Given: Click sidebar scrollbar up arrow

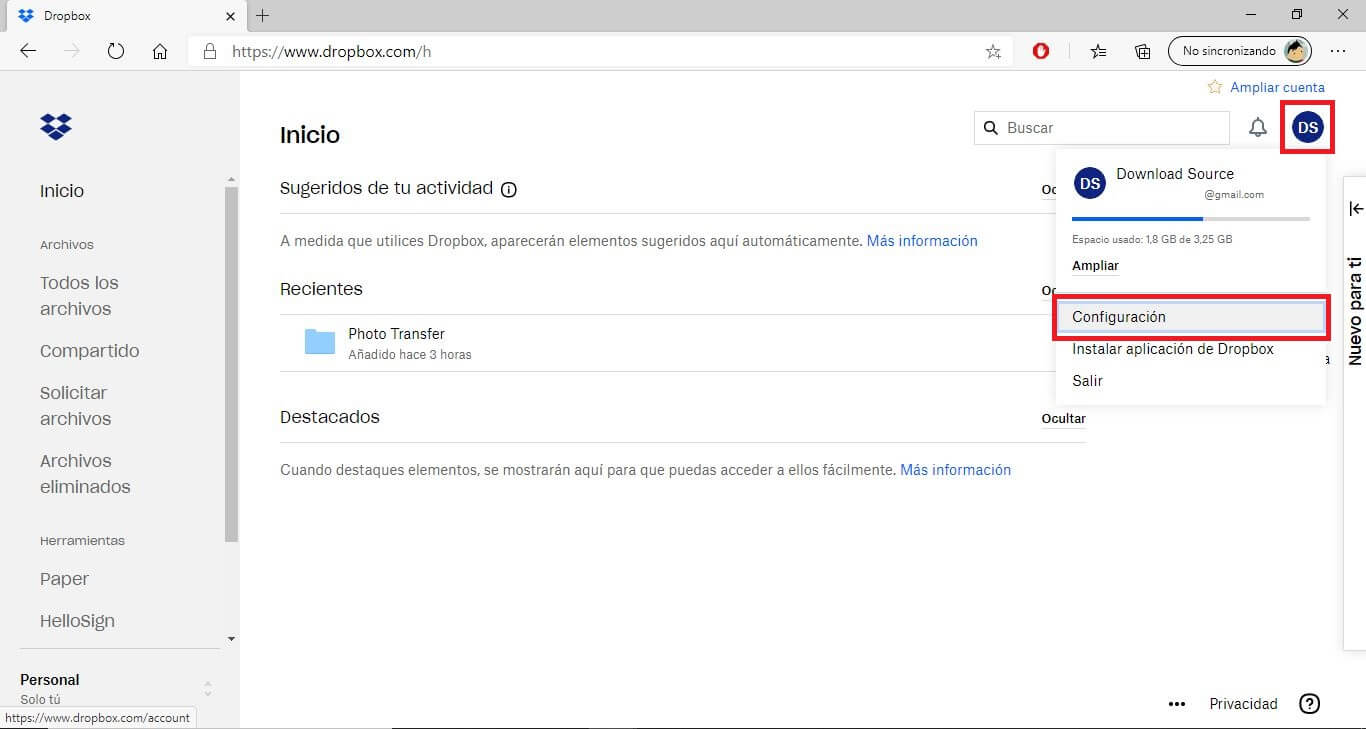Looking at the screenshot, I should click(x=232, y=180).
